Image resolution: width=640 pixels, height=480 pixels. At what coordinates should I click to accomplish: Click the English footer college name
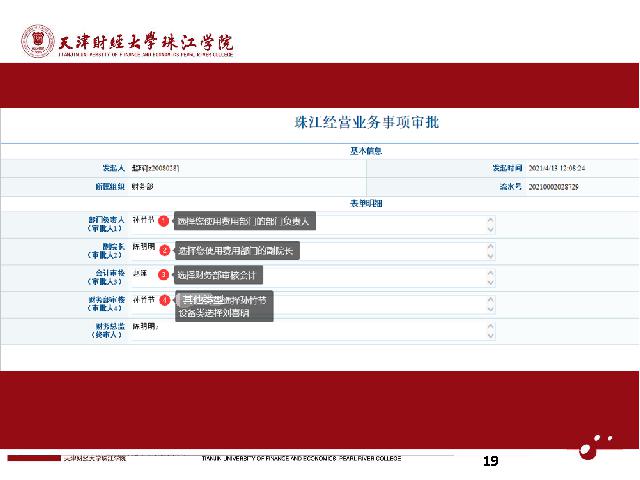pyautogui.click(x=301, y=458)
